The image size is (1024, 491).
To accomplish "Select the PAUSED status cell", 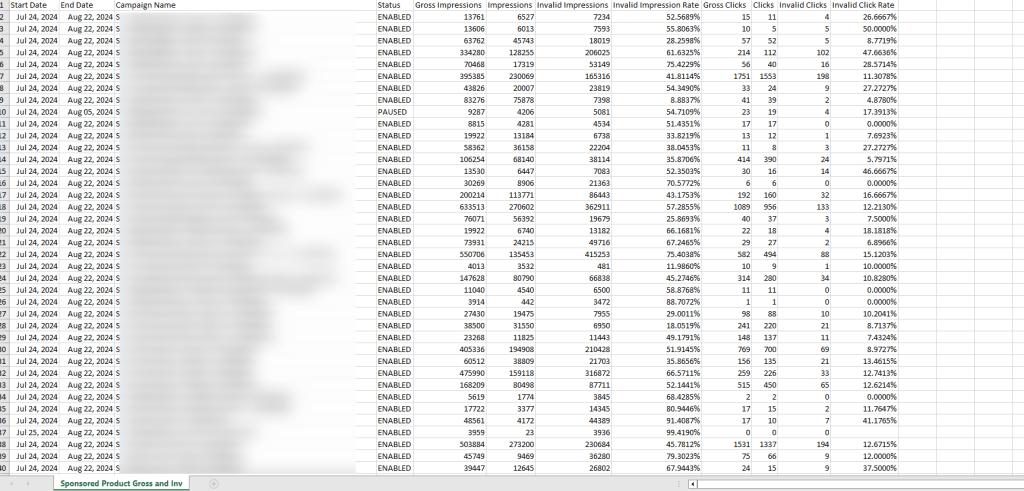I will (x=394, y=112).
